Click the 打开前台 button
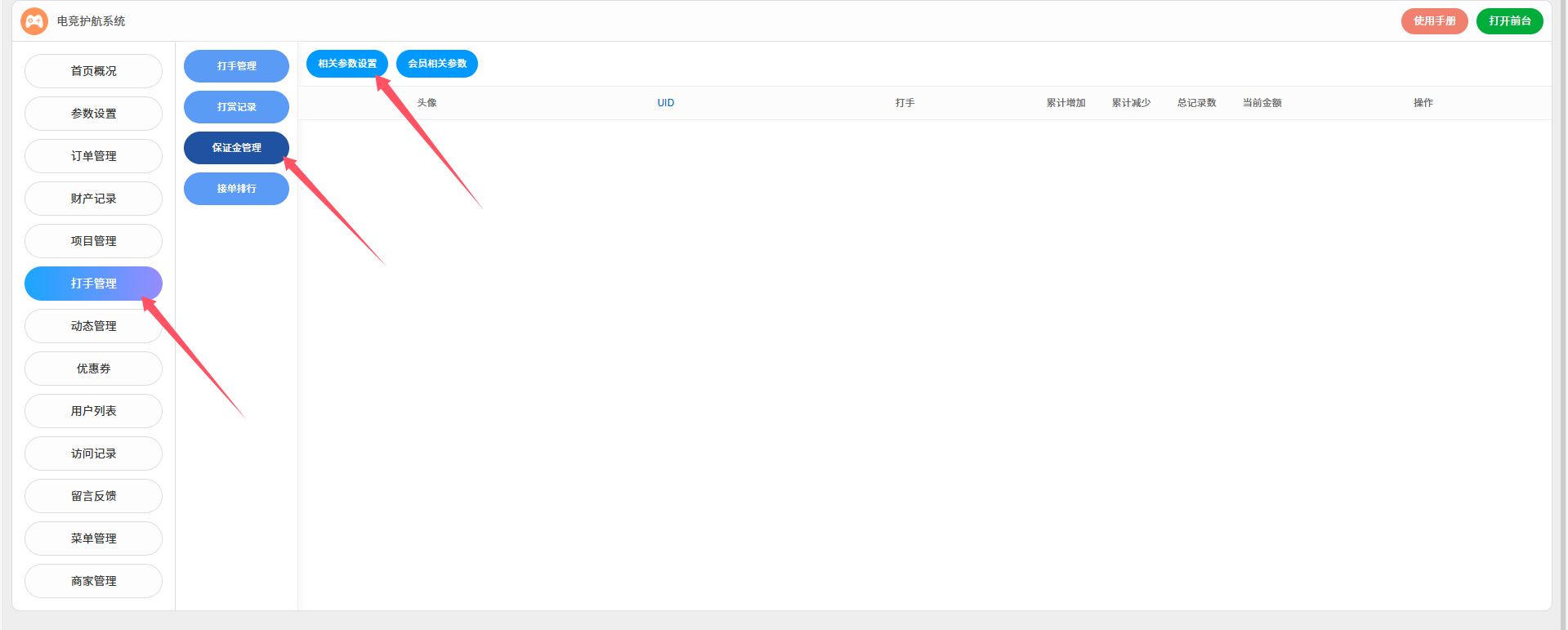This screenshot has height=630, width=1568. 1509,21
